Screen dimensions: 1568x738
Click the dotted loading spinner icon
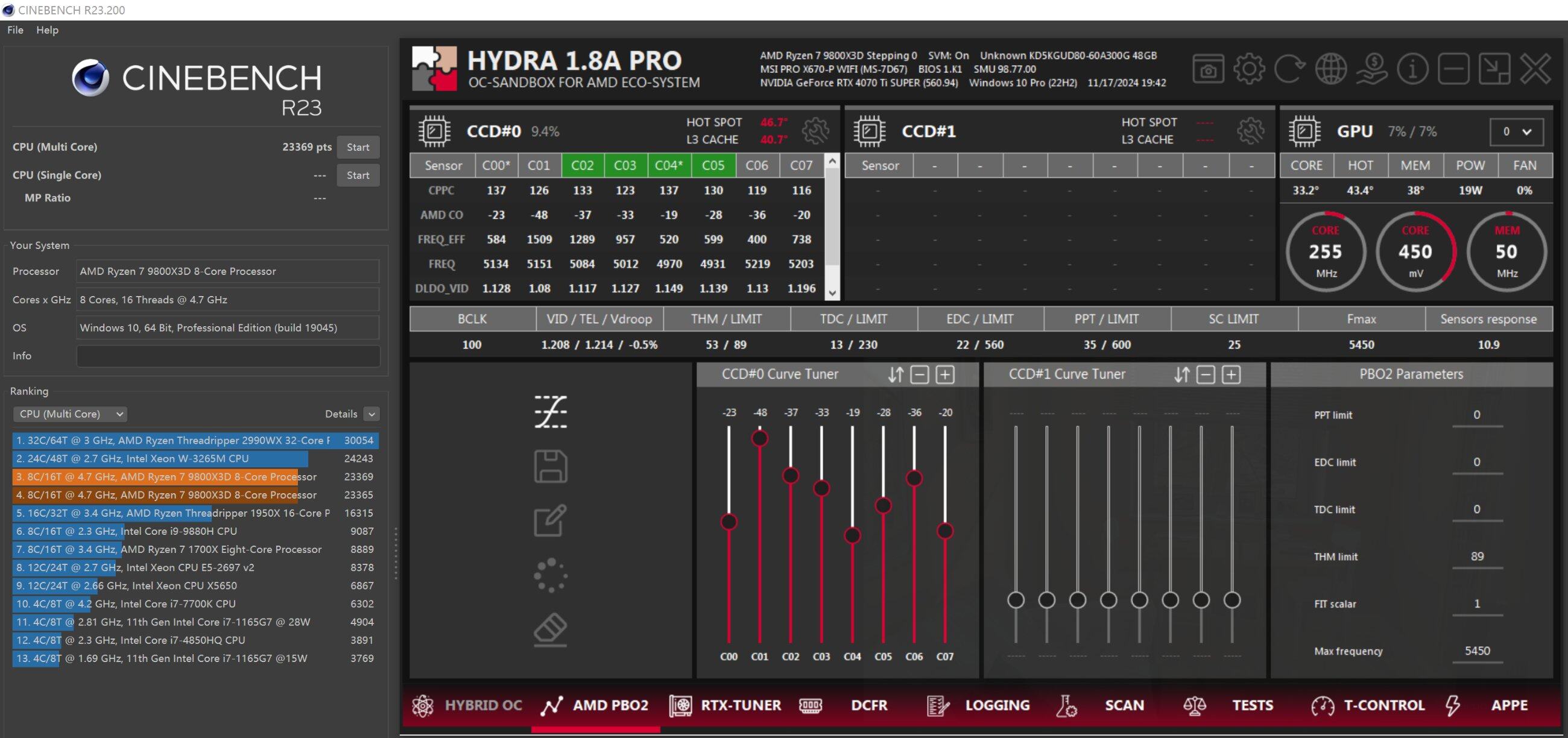coord(550,575)
